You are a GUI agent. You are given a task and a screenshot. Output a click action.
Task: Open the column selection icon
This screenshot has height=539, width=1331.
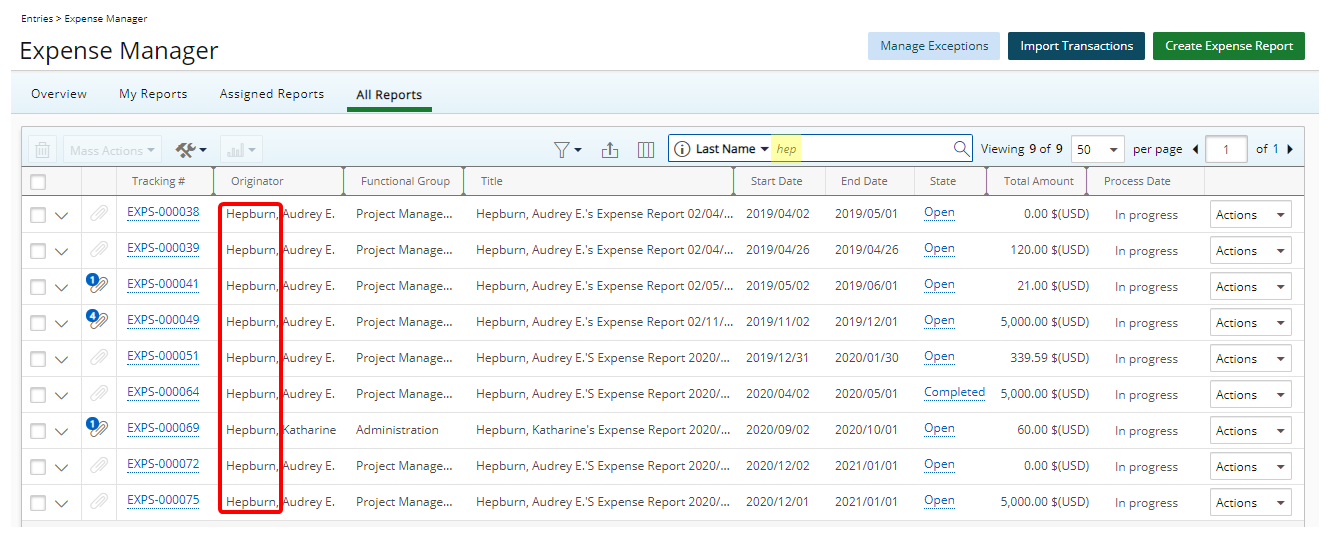646,150
